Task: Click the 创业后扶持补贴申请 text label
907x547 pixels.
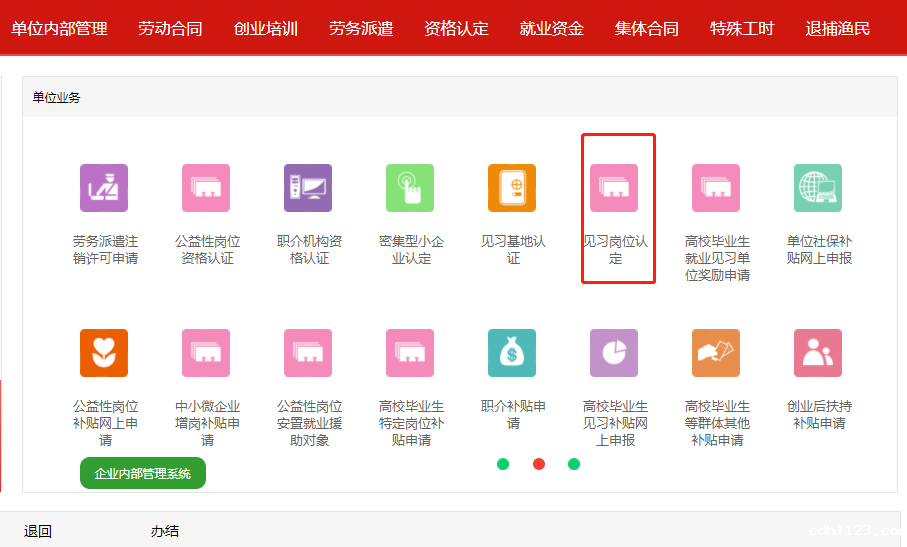Action: (819, 415)
